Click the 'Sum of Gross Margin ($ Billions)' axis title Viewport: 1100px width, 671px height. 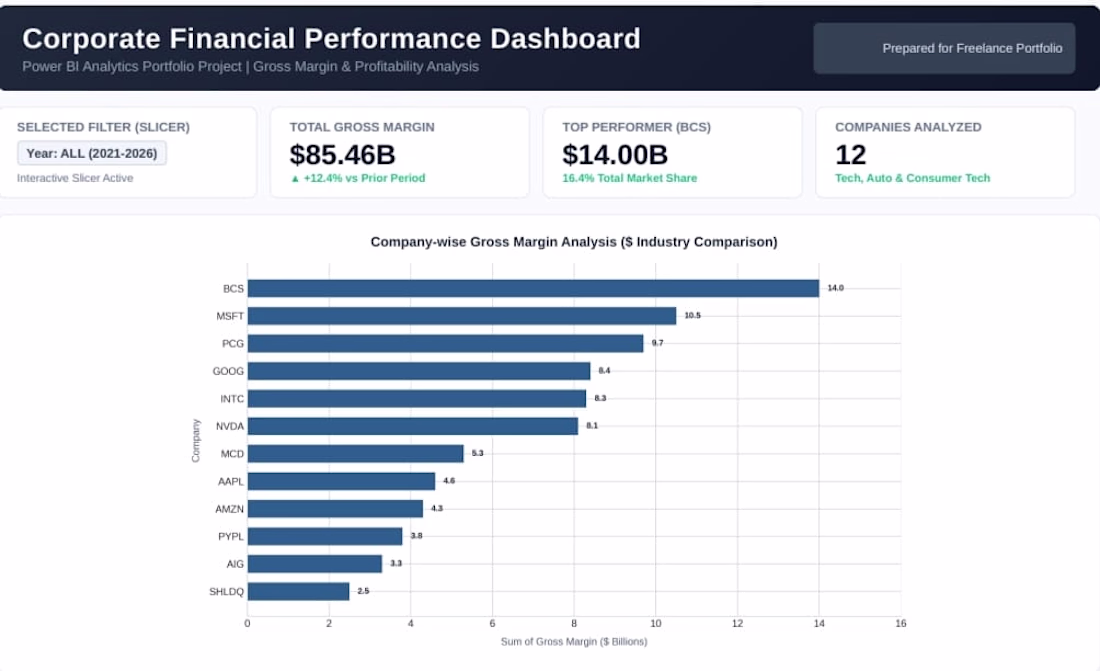(x=574, y=642)
